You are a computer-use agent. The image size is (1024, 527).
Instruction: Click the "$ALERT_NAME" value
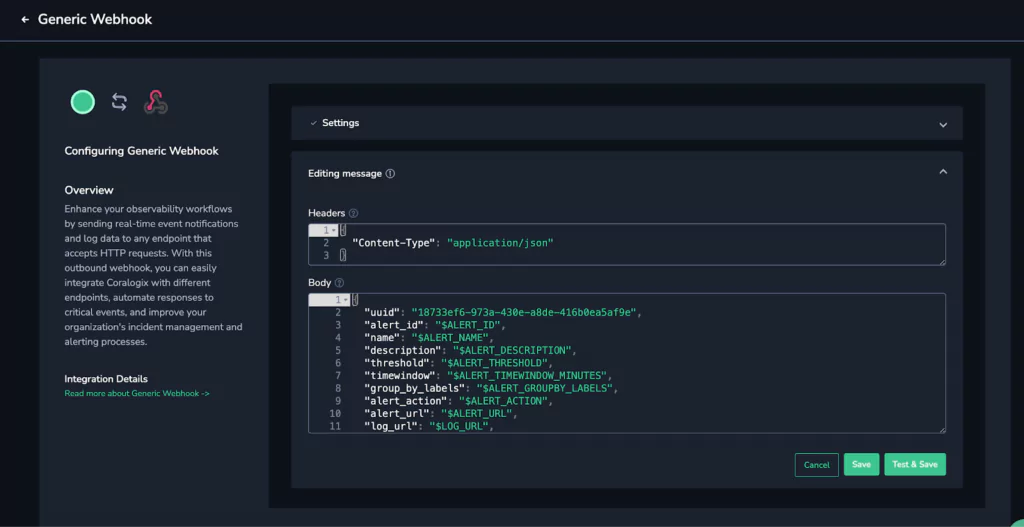pos(451,338)
